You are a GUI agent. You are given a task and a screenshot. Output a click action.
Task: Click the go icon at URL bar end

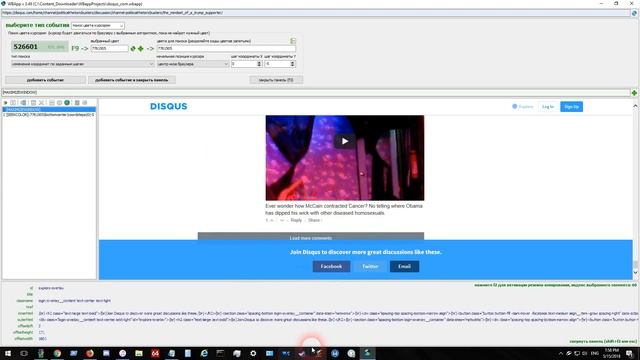point(634,13)
